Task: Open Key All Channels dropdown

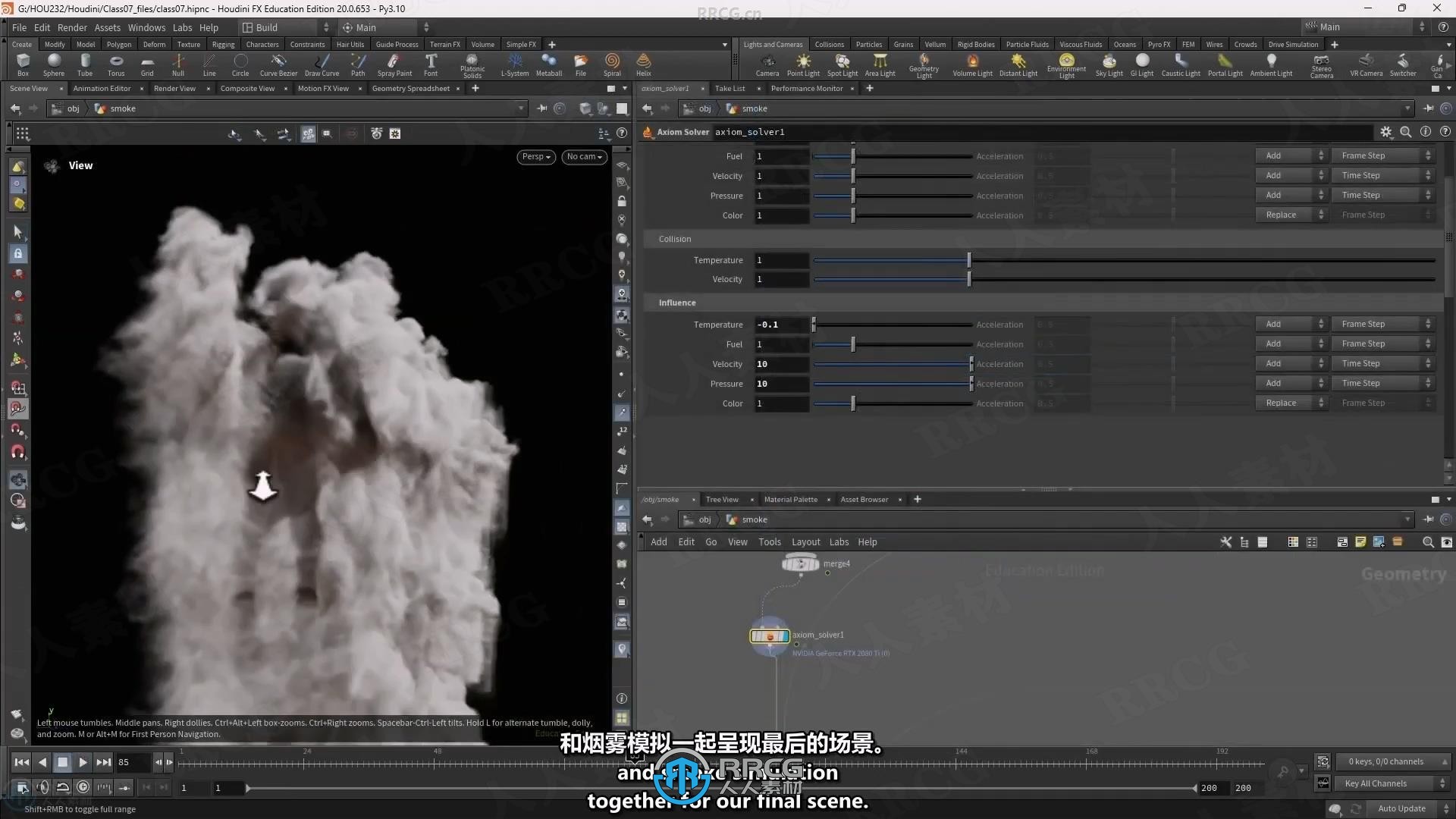Action: [x=1392, y=783]
